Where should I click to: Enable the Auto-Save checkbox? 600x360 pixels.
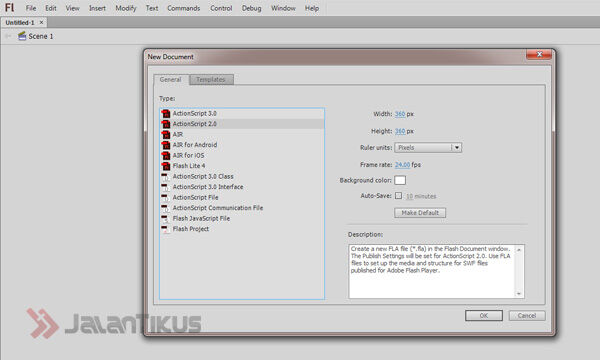click(398, 196)
